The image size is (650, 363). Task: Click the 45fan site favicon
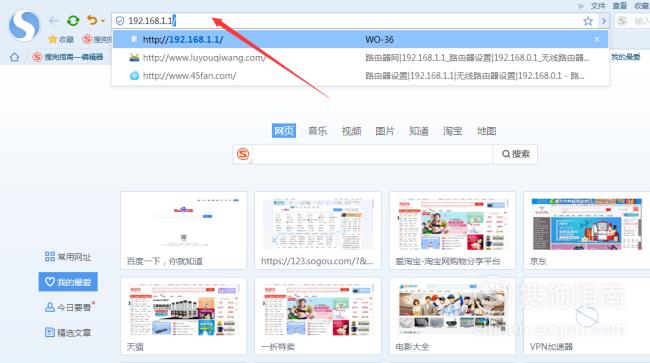[x=134, y=76]
